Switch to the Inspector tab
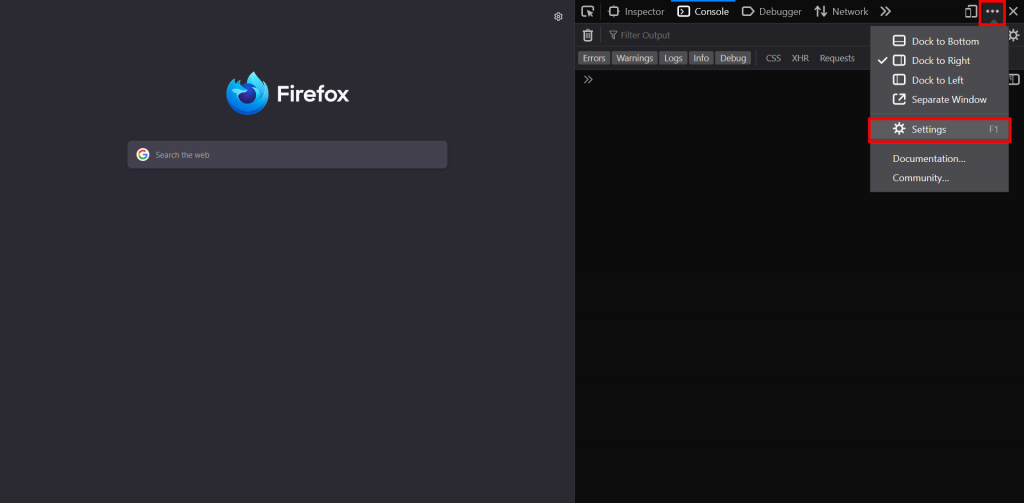Viewport: 1024px width, 503px height. [x=636, y=11]
